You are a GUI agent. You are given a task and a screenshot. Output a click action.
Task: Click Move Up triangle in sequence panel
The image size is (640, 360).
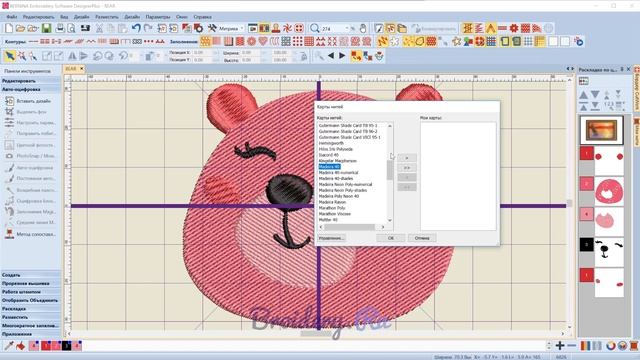click(x=584, y=95)
